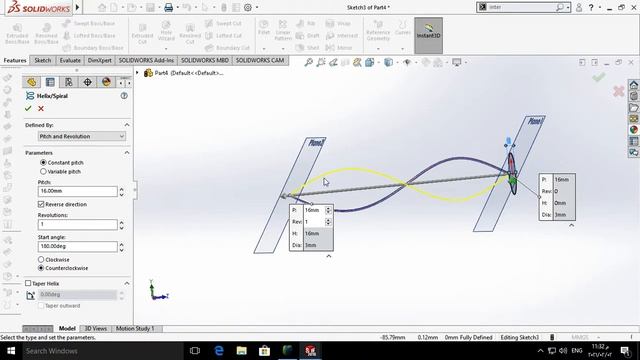
Task: Open the SOLIDWORKS CAM tab
Action: pyautogui.click(x=260, y=60)
